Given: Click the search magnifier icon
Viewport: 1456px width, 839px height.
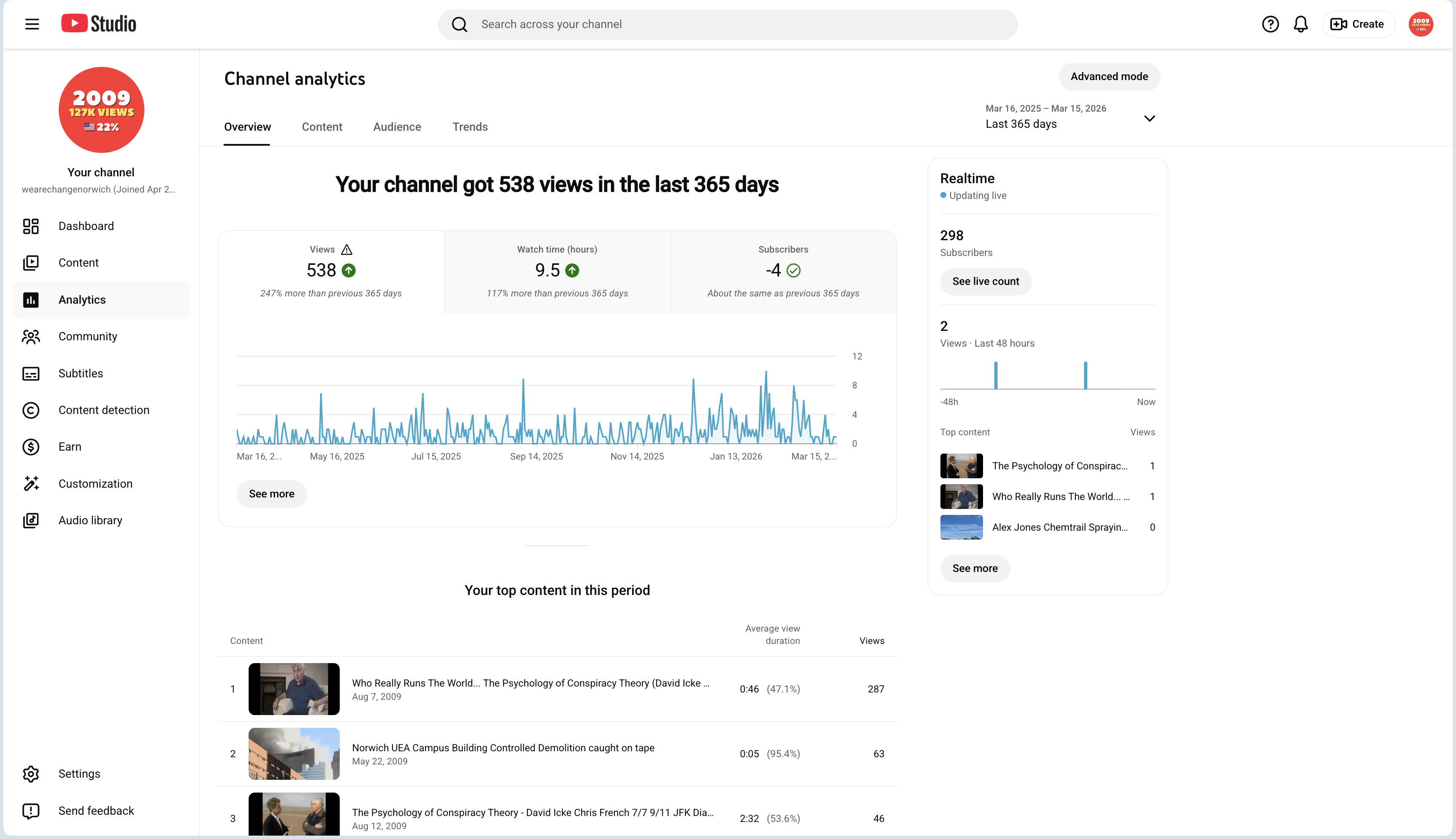Looking at the screenshot, I should (x=460, y=24).
